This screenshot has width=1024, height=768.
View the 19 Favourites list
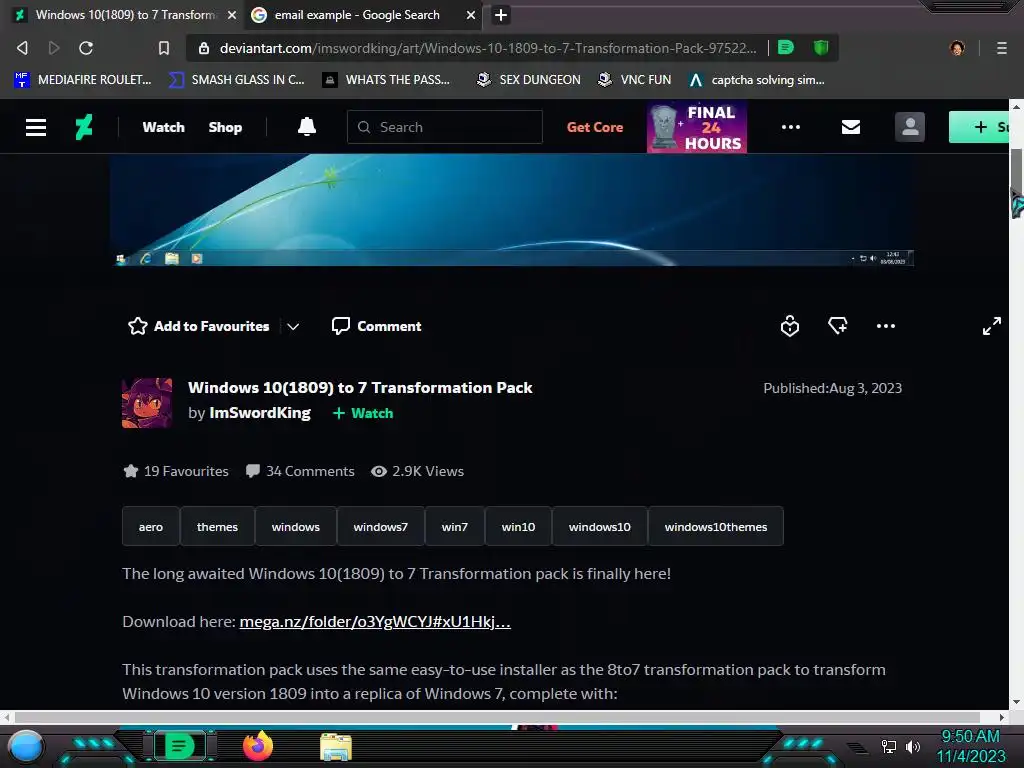176,472
